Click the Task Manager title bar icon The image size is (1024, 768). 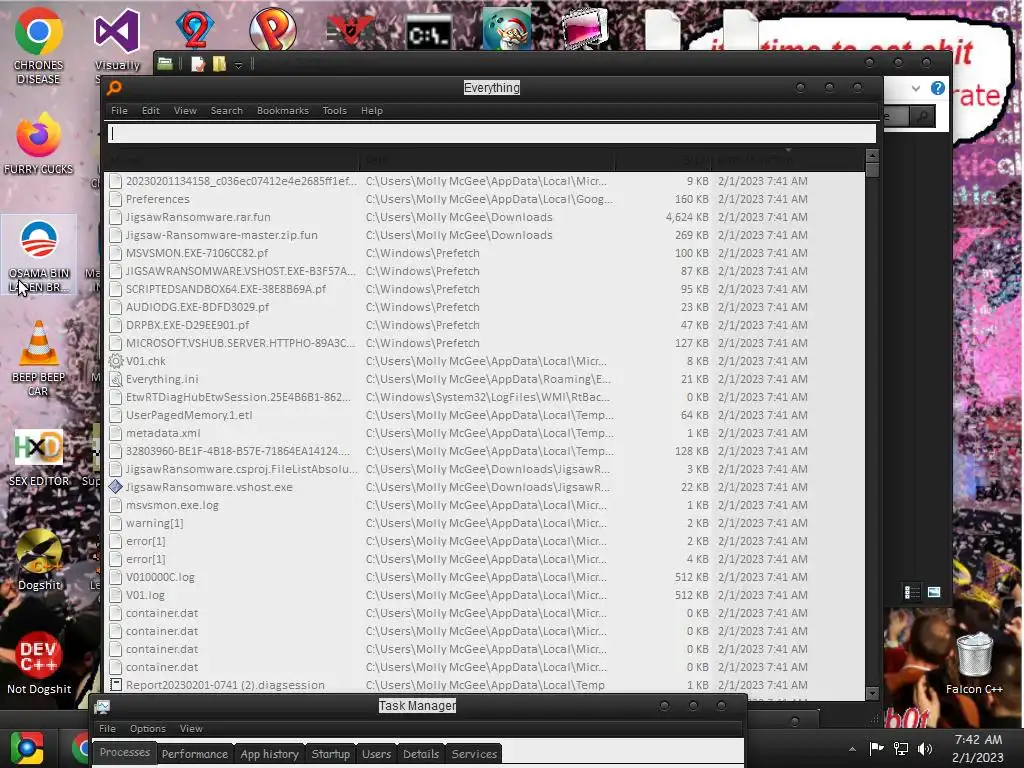pyautogui.click(x=103, y=707)
